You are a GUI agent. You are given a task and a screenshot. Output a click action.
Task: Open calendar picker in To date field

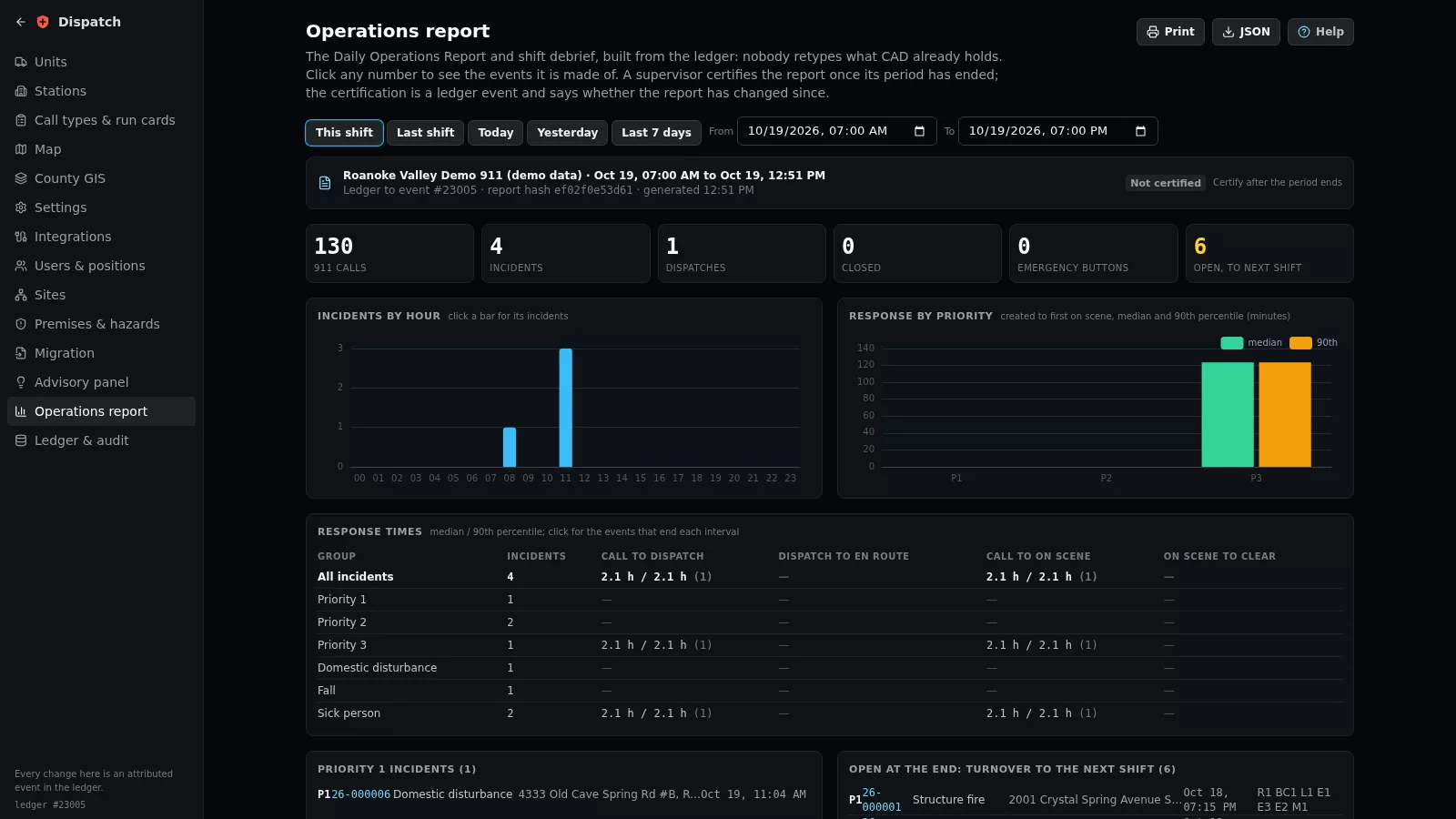1140,131
